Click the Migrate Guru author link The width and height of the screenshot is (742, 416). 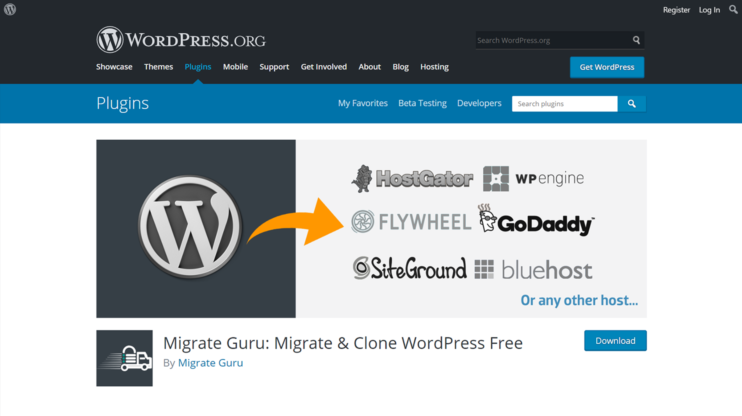[x=211, y=363]
